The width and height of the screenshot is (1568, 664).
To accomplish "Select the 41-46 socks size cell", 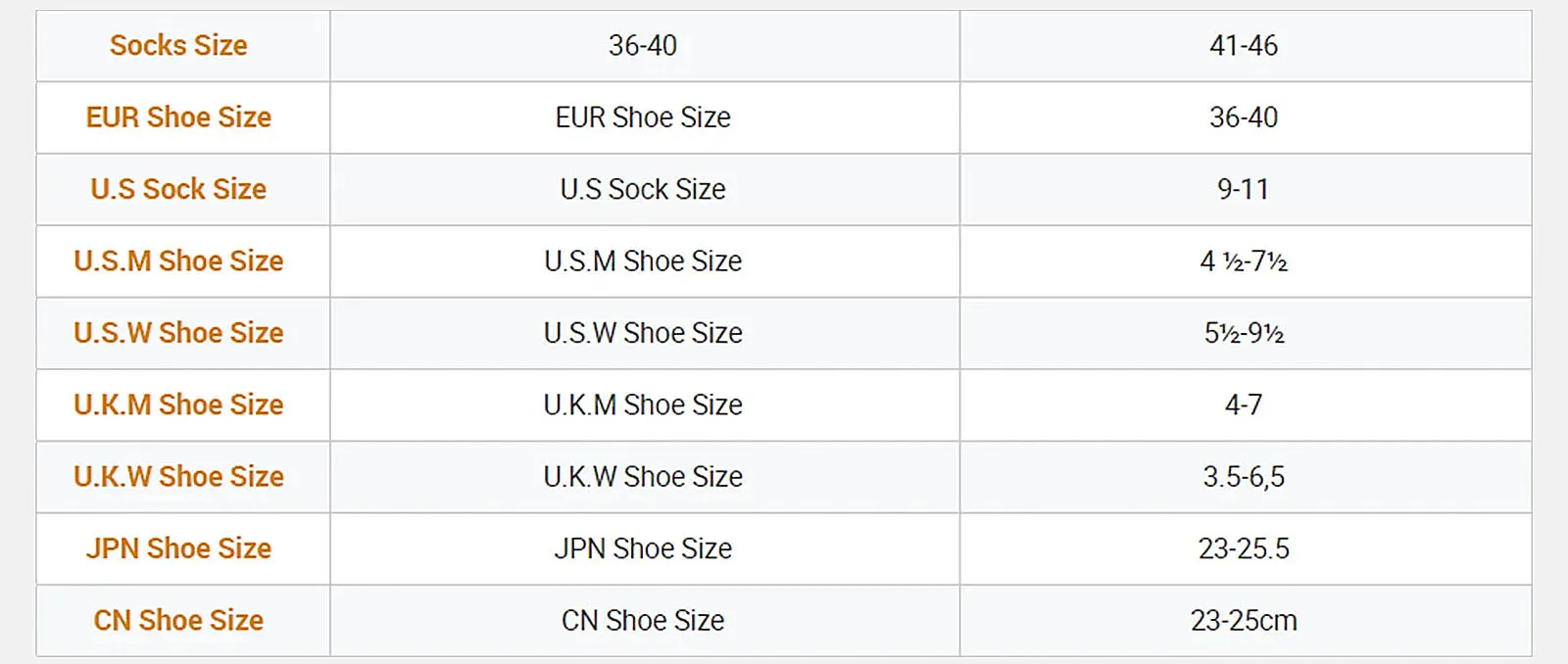I will coord(1244,45).
